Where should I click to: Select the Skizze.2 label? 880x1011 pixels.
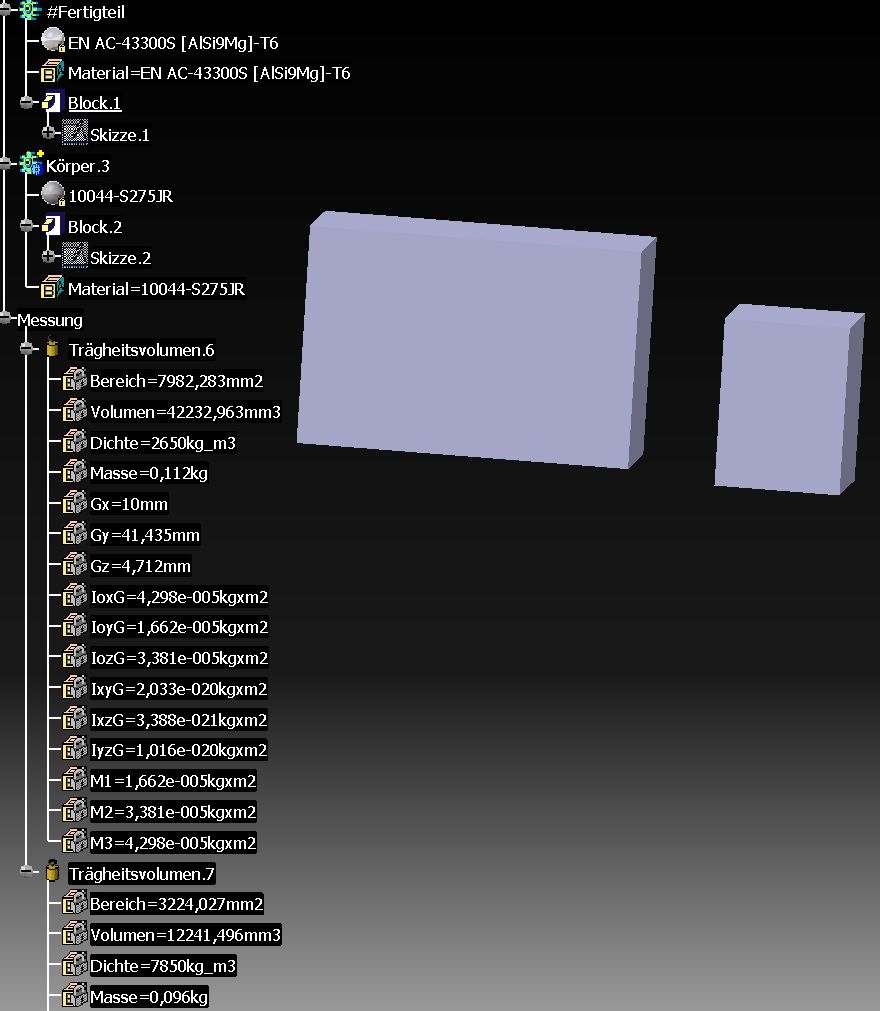coord(121,258)
